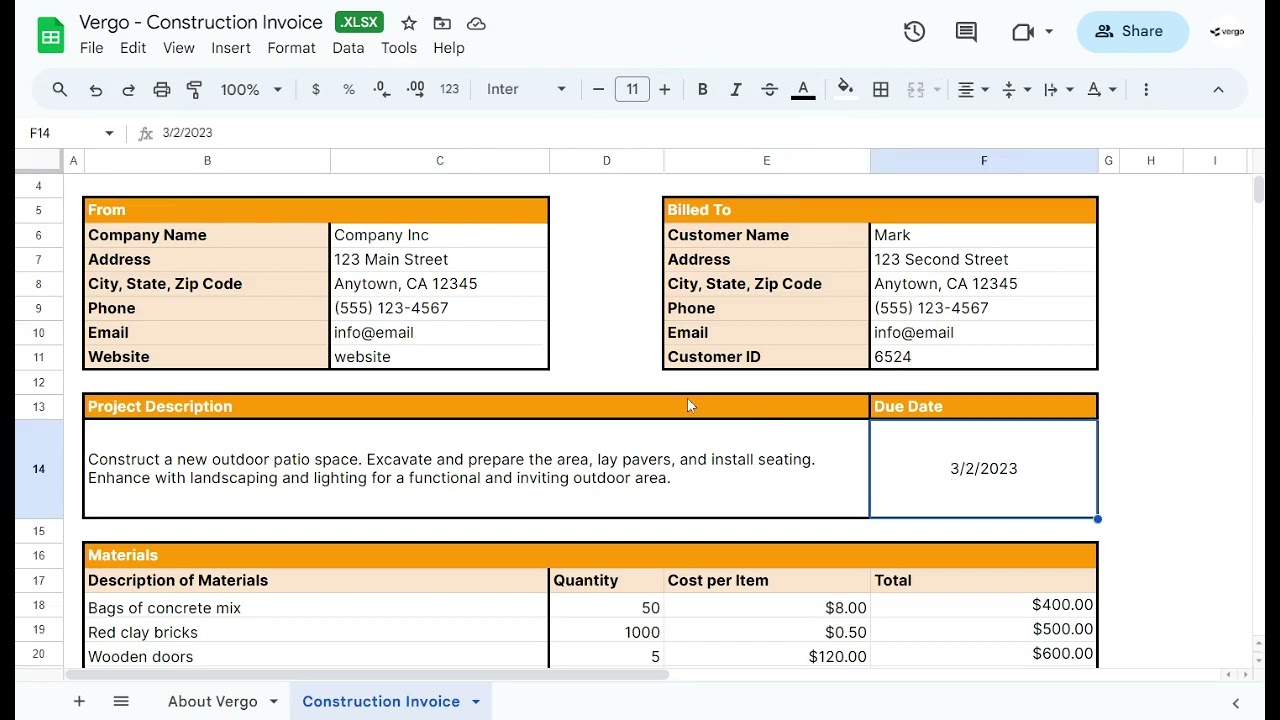Open About Vergo tab dropdown arrow
The height and width of the screenshot is (720, 1280).
[273, 702]
